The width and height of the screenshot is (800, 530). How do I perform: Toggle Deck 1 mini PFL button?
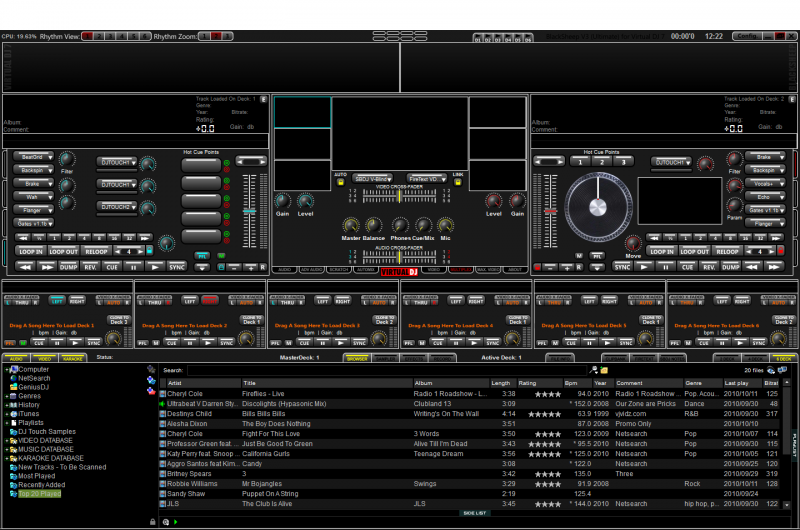click(10, 343)
